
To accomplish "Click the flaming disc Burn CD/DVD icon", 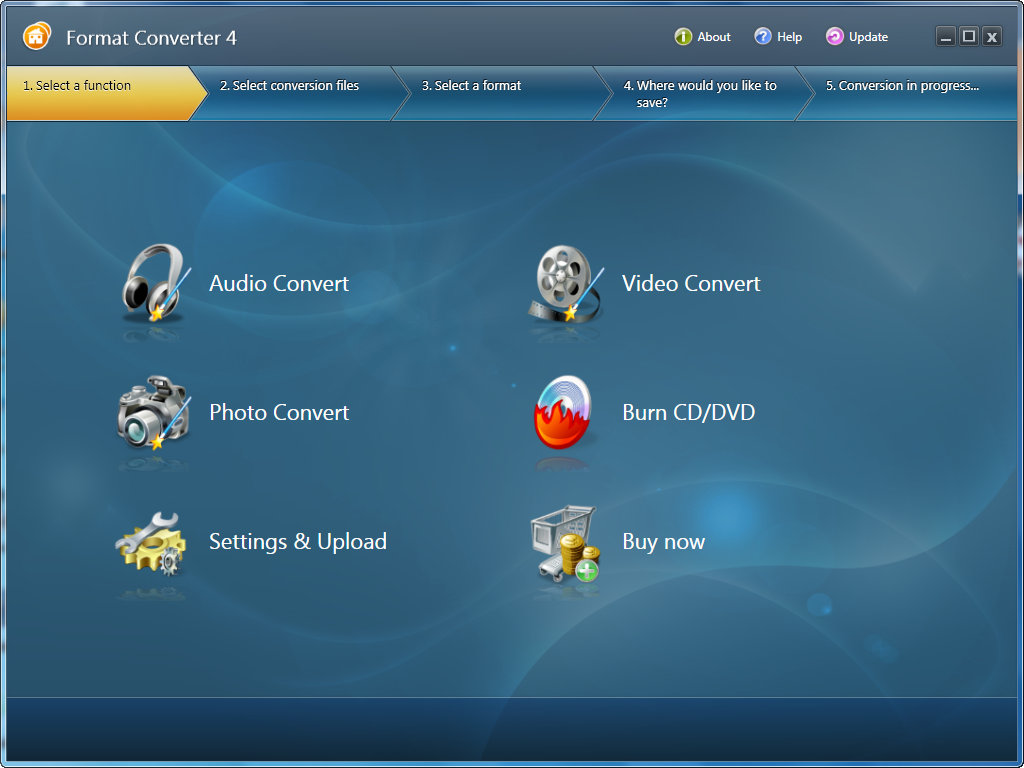I will coord(563,412).
